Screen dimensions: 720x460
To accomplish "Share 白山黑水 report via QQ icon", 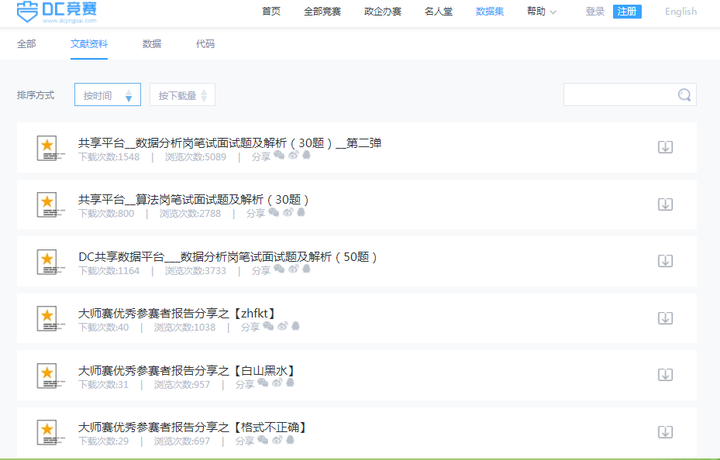I will tap(290, 383).
